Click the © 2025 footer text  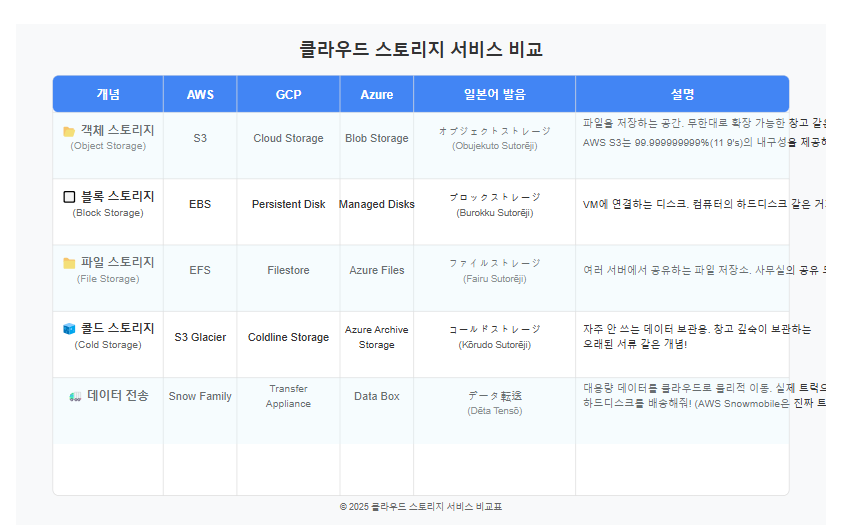421,507
